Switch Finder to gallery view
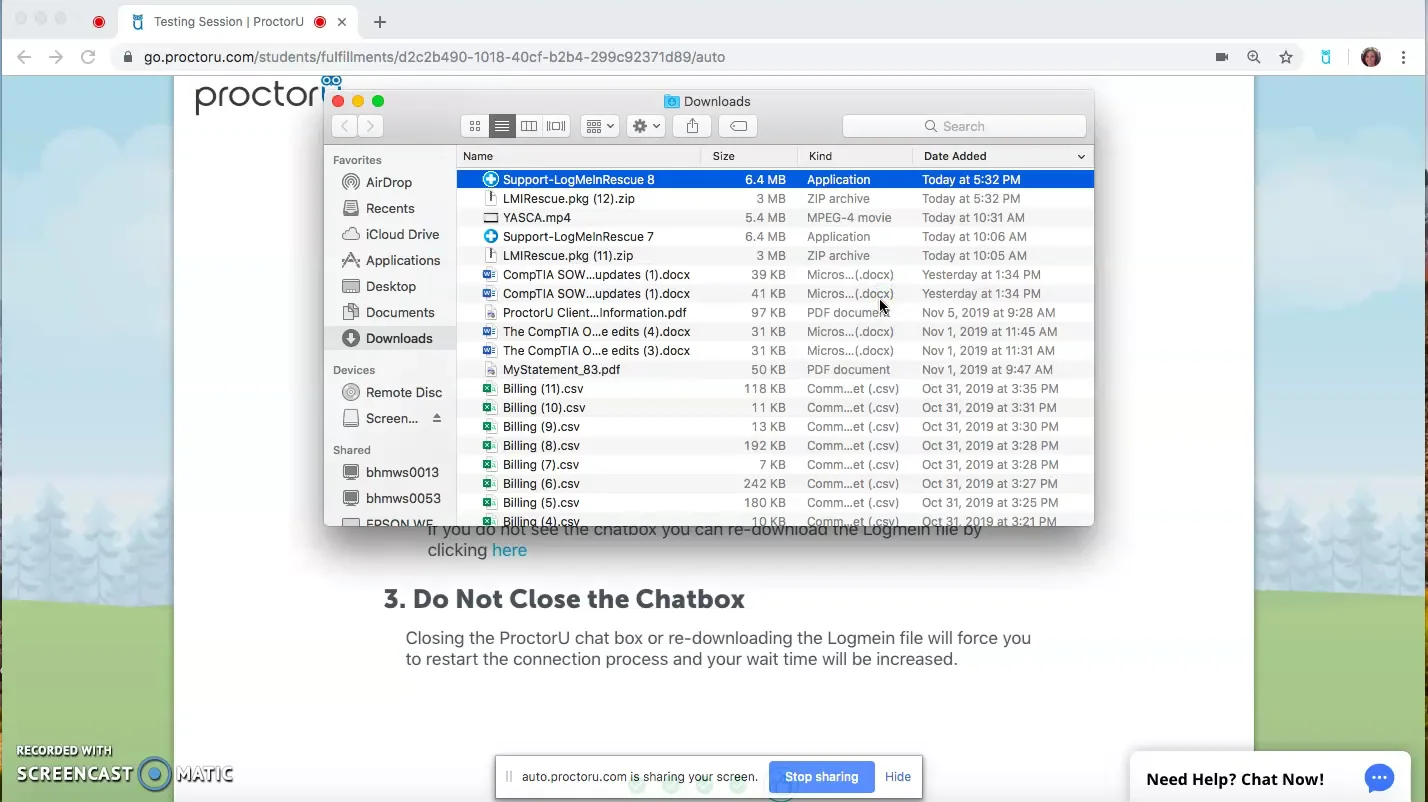The image size is (1428, 802). coord(556,126)
